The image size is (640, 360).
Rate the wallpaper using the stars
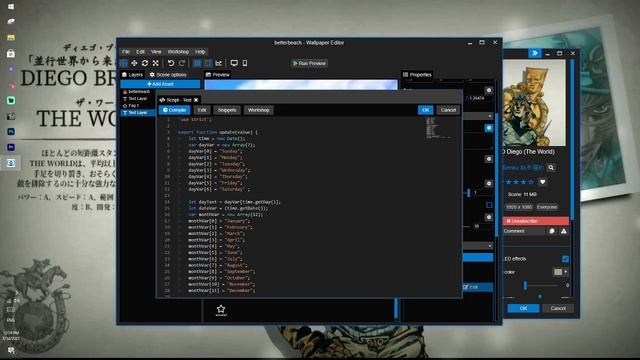pyautogui.click(x=520, y=182)
